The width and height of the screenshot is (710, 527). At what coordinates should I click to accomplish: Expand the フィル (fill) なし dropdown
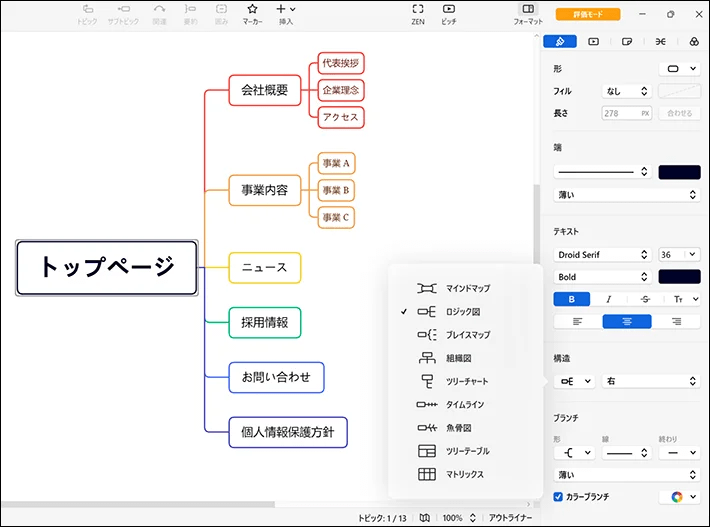[x=626, y=91]
